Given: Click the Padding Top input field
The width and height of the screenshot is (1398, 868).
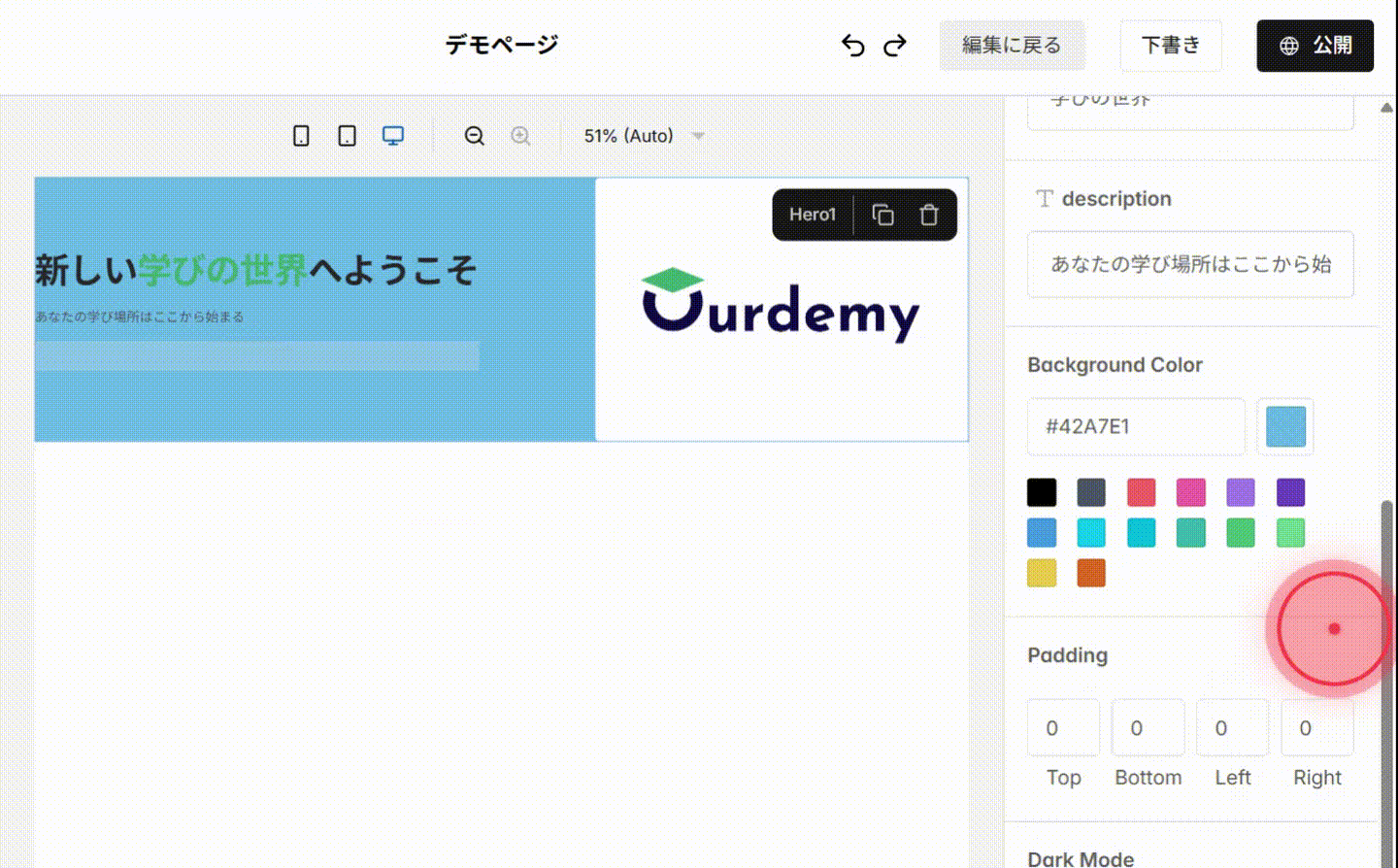Looking at the screenshot, I should pos(1062,727).
